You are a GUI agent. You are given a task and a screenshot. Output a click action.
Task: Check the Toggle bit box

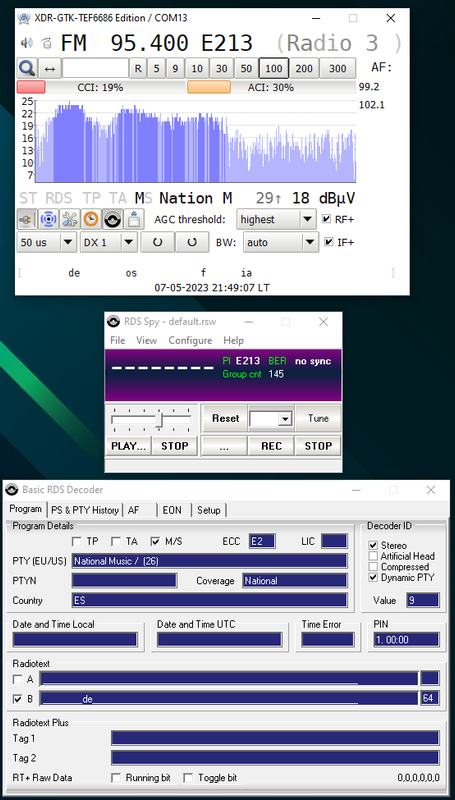pyautogui.click(x=188, y=778)
